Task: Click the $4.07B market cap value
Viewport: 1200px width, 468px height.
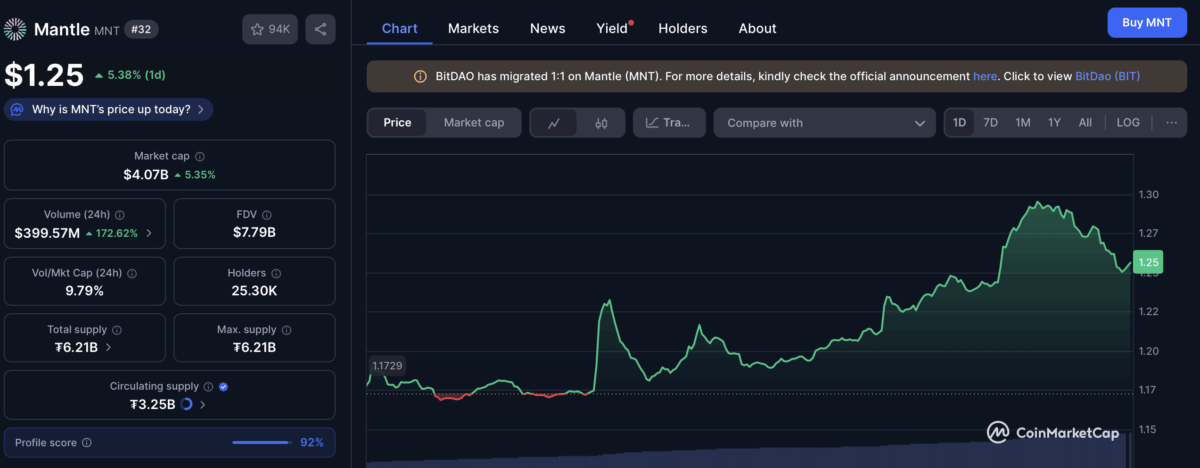Action: (x=145, y=174)
